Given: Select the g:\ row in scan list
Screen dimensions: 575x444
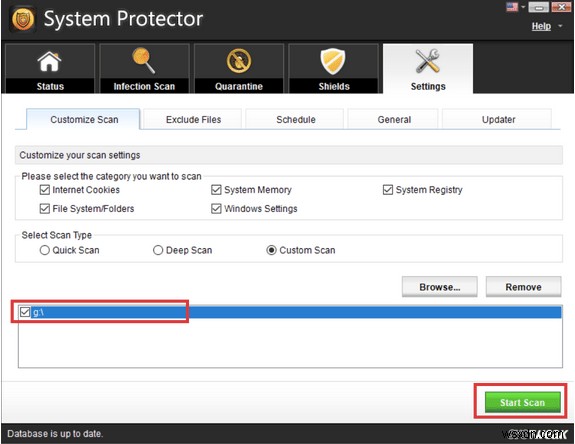Looking at the screenshot, I should (290, 312).
